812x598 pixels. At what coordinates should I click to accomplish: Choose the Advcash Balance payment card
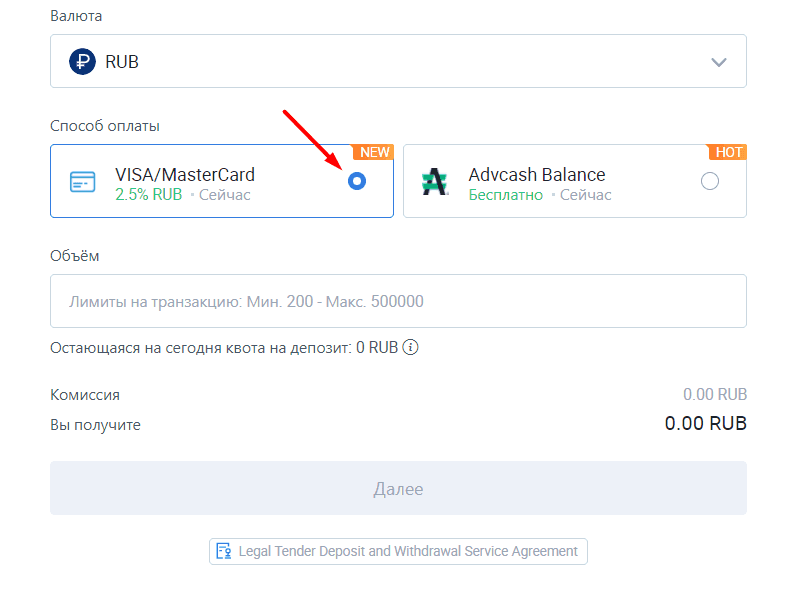(x=575, y=181)
